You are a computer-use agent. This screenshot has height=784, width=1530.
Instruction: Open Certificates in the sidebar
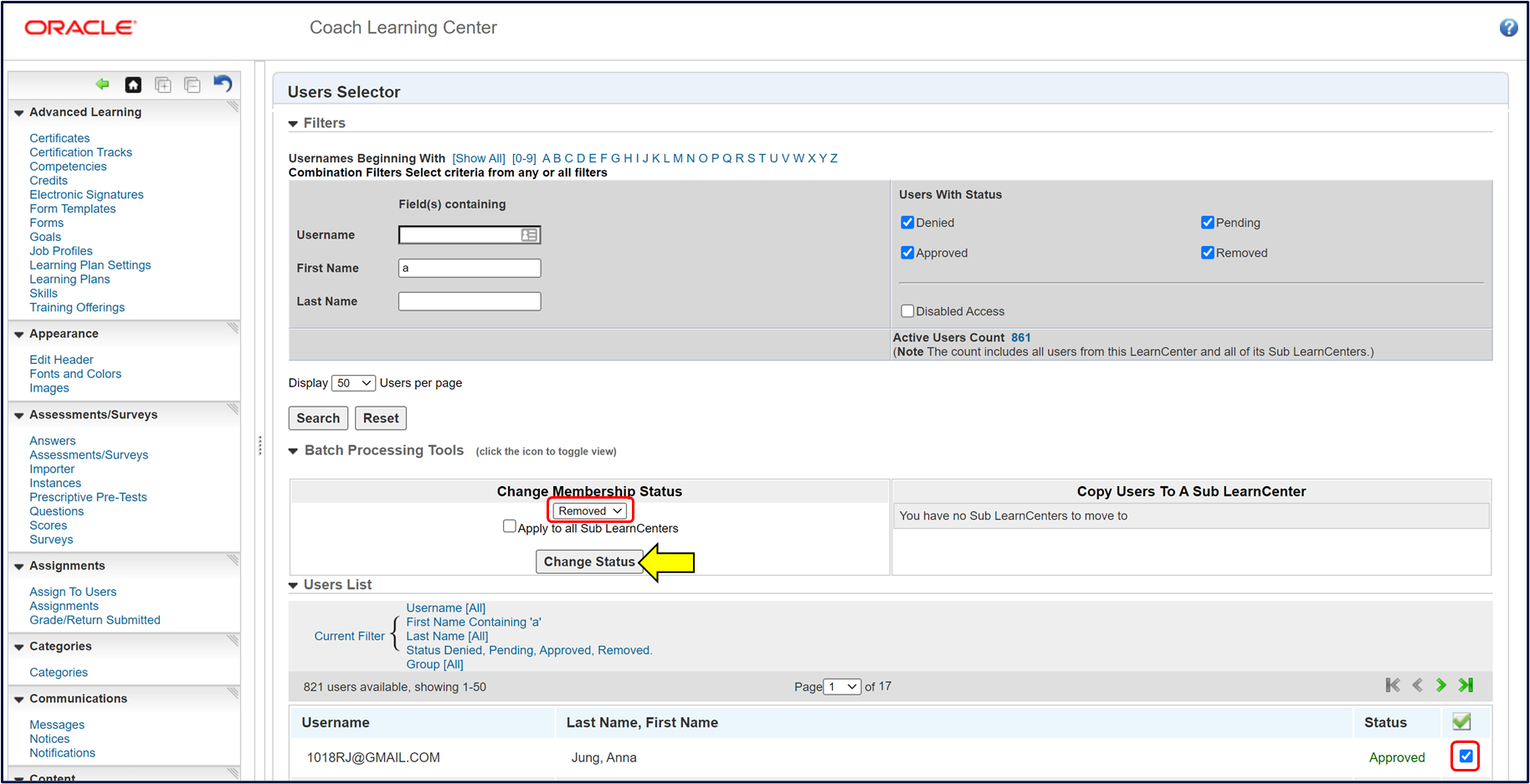pyautogui.click(x=59, y=138)
